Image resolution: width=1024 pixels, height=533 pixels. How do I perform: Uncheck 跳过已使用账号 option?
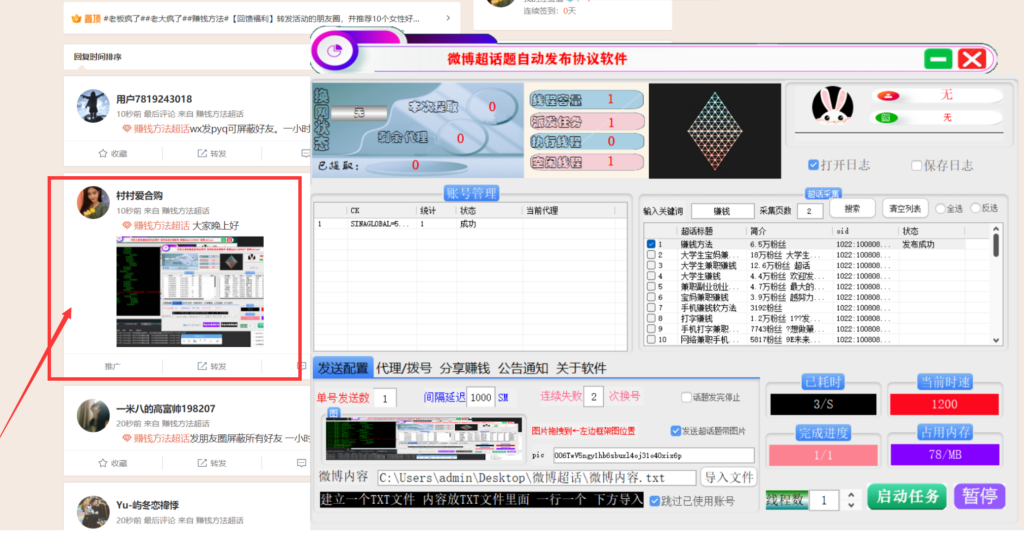coord(655,501)
